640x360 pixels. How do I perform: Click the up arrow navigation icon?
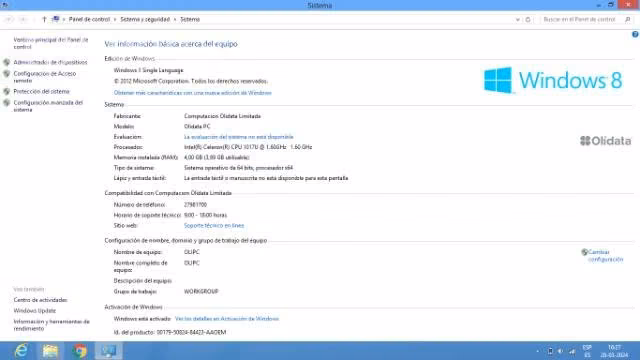44,19
